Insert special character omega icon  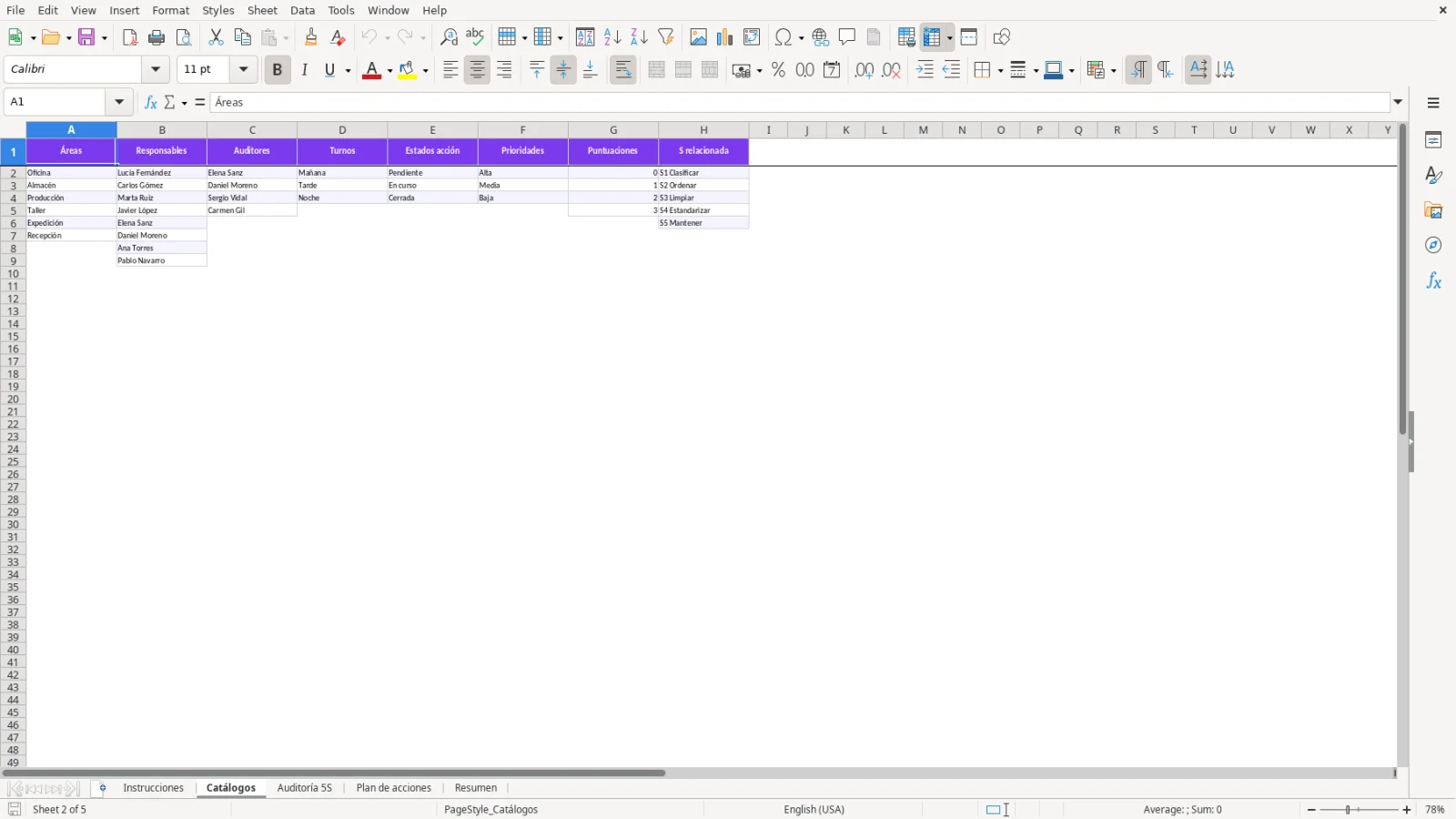tap(783, 37)
